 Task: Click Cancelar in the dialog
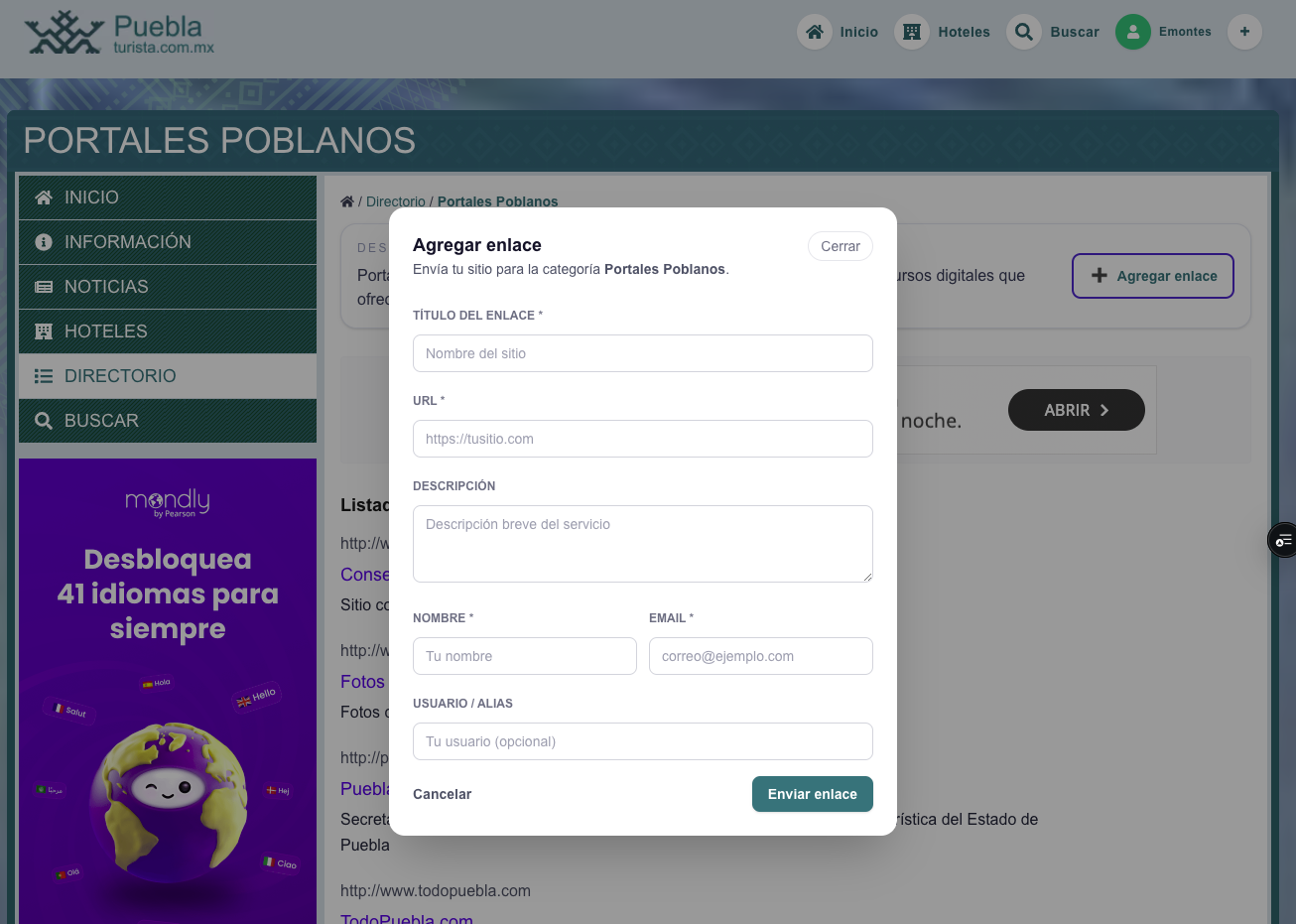pos(442,794)
